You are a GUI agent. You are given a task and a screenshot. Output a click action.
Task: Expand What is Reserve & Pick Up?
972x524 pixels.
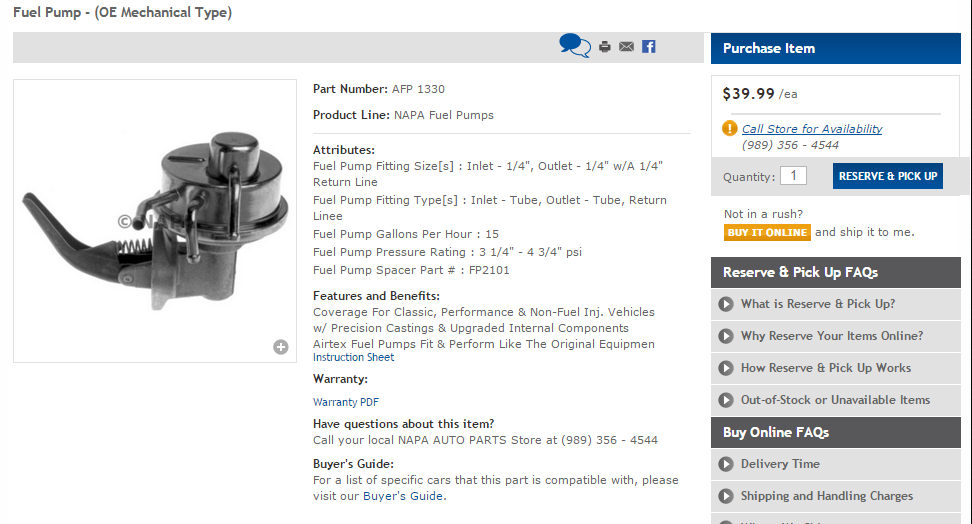836,304
